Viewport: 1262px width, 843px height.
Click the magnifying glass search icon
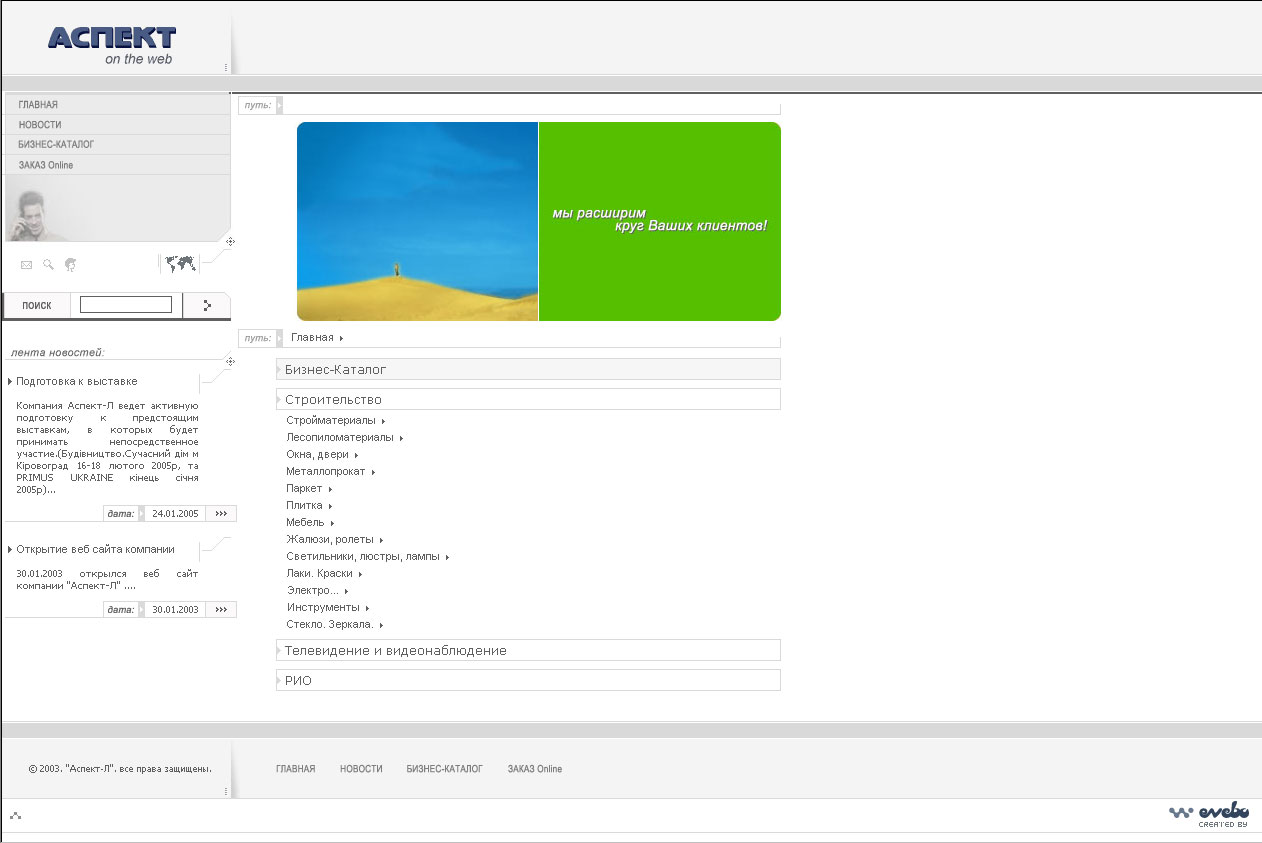[x=48, y=265]
